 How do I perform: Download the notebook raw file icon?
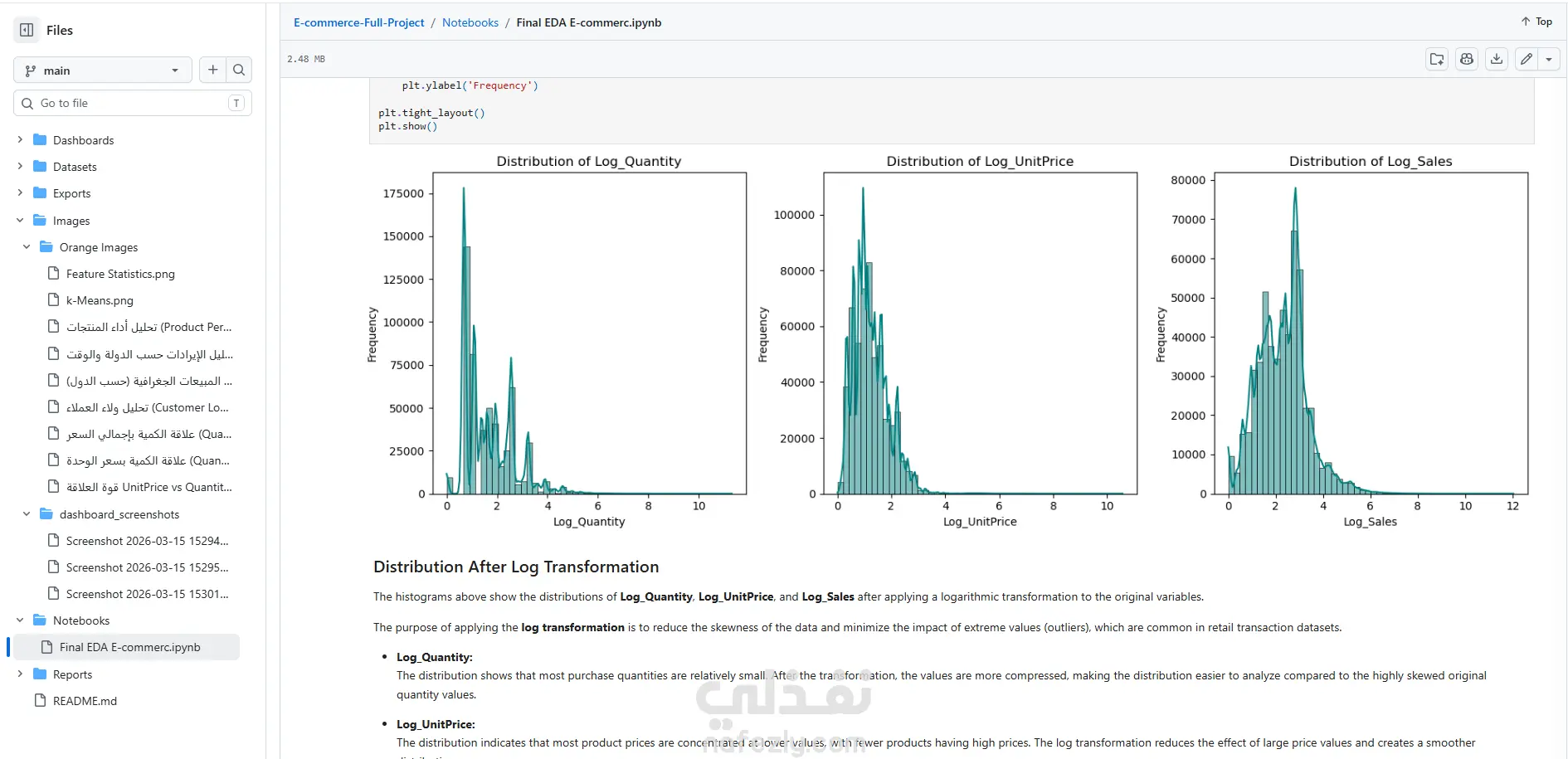coord(1497,59)
